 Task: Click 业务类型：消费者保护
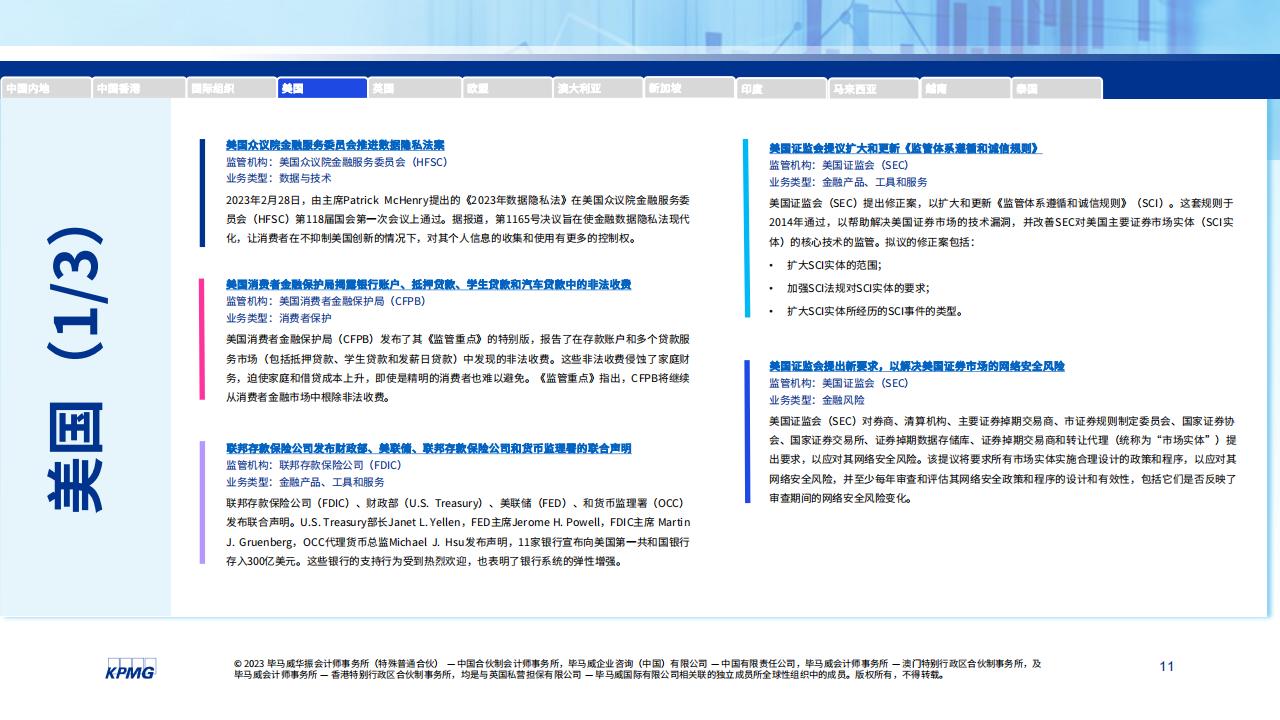(x=278, y=318)
